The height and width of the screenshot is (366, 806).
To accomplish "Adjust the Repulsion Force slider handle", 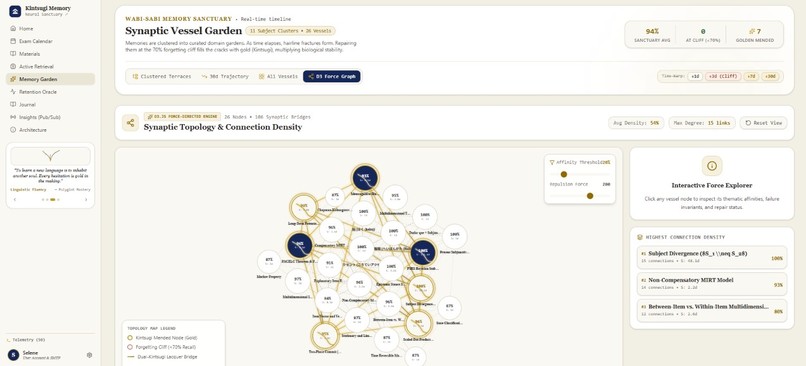I will pos(590,196).
